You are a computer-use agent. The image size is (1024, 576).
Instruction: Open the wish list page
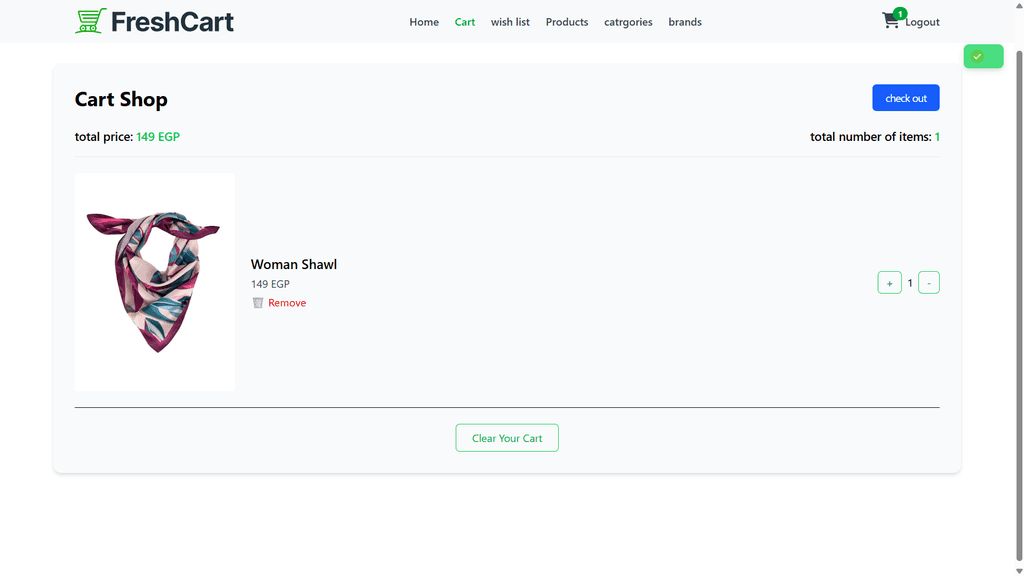[510, 22]
